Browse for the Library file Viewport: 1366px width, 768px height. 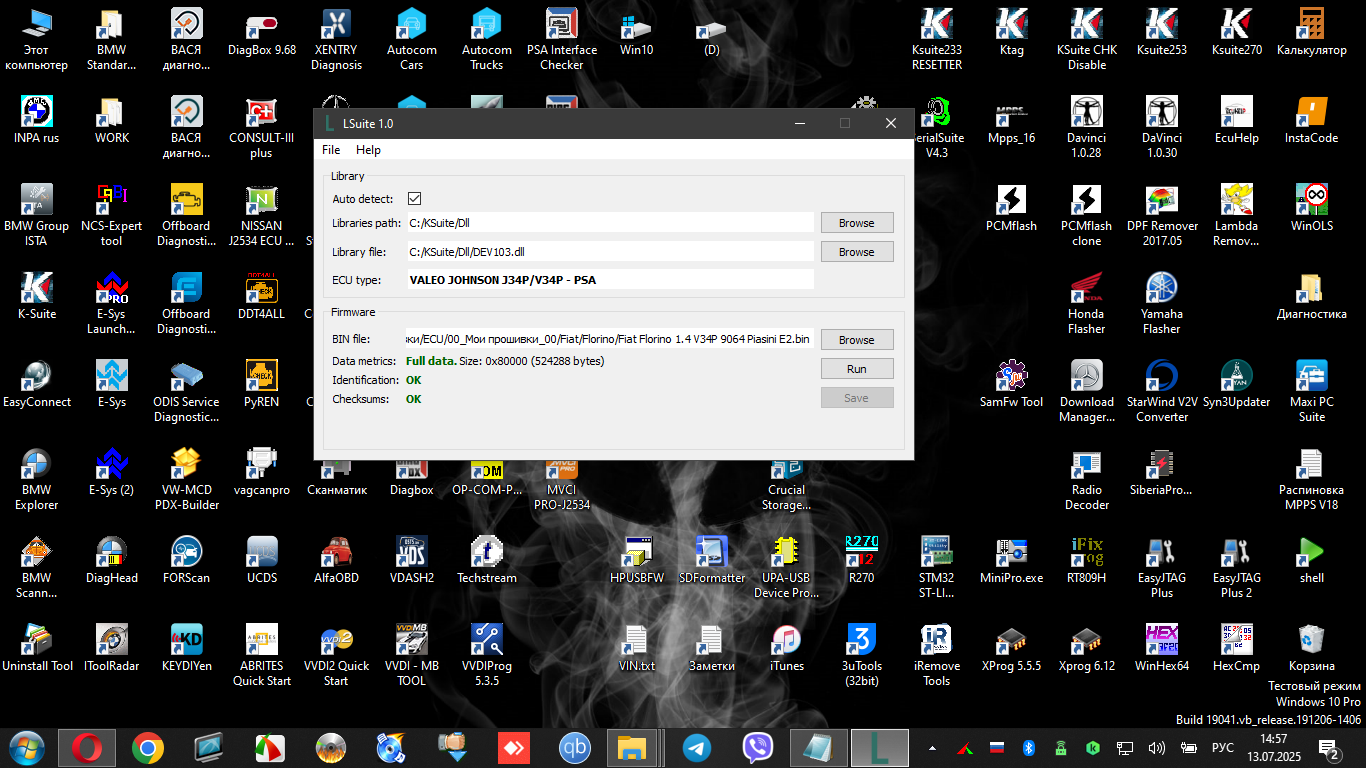point(857,252)
